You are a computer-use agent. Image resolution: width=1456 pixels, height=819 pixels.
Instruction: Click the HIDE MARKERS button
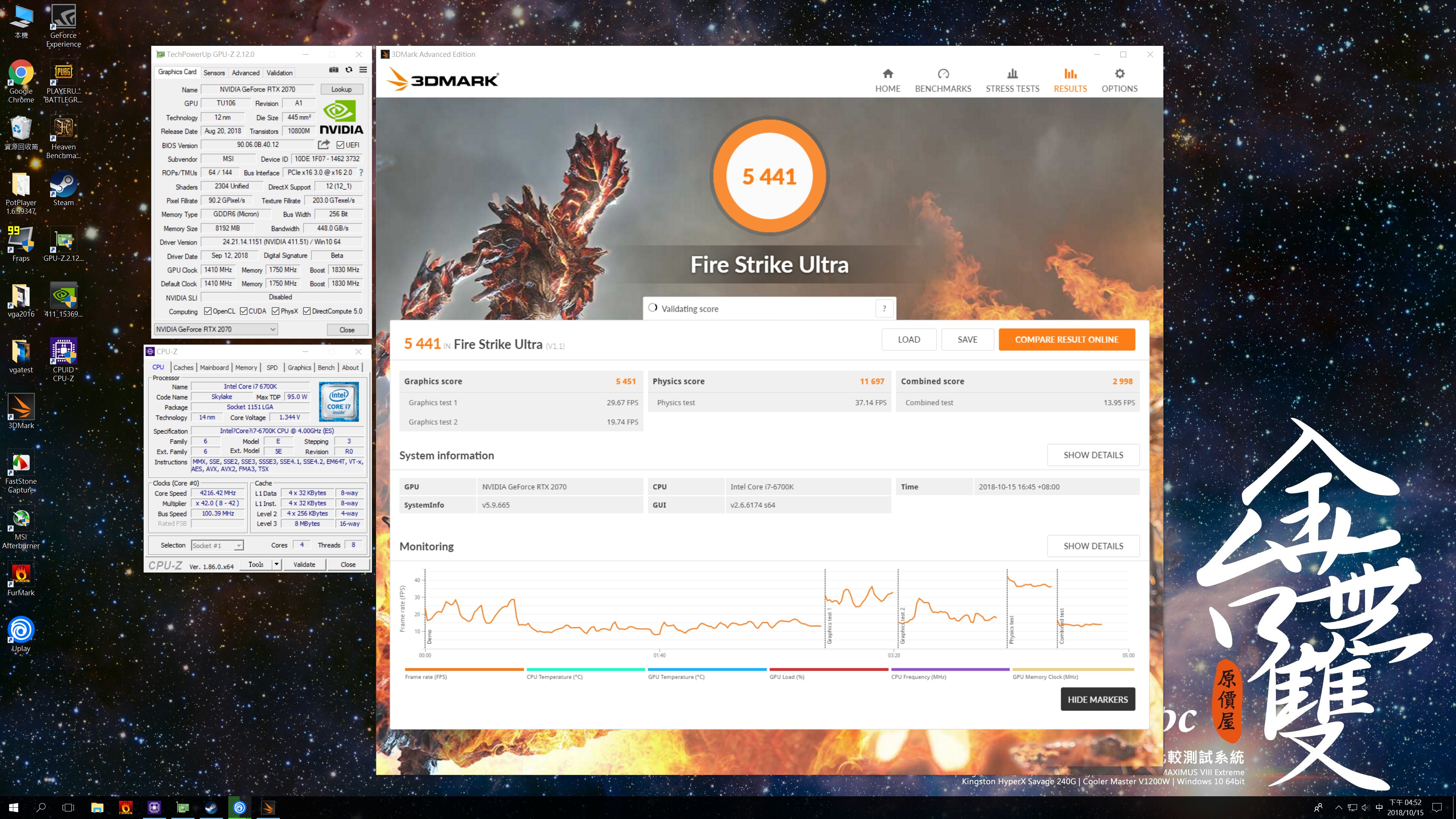(x=1098, y=699)
